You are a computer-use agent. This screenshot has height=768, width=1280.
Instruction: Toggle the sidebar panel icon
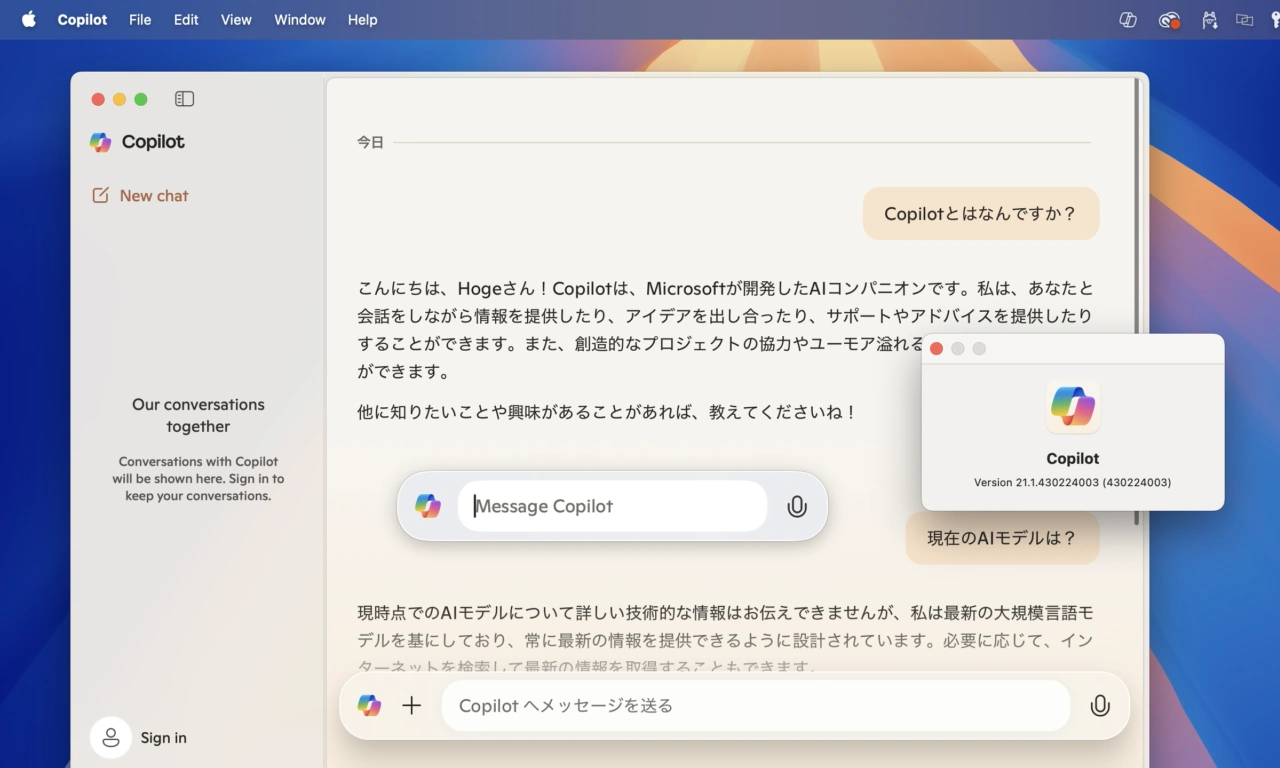click(x=184, y=99)
